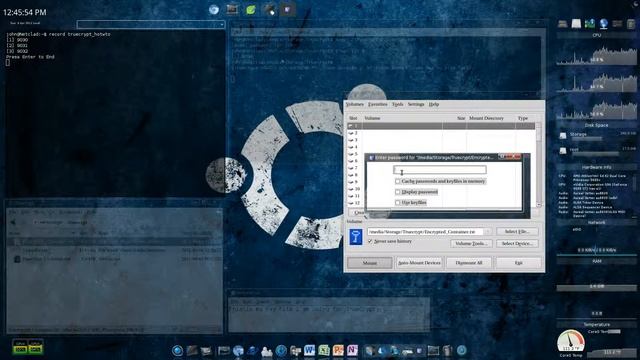This screenshot has width=640, height=360.
Task: Tick the Display password checkbox
Action: pos(398,192)
